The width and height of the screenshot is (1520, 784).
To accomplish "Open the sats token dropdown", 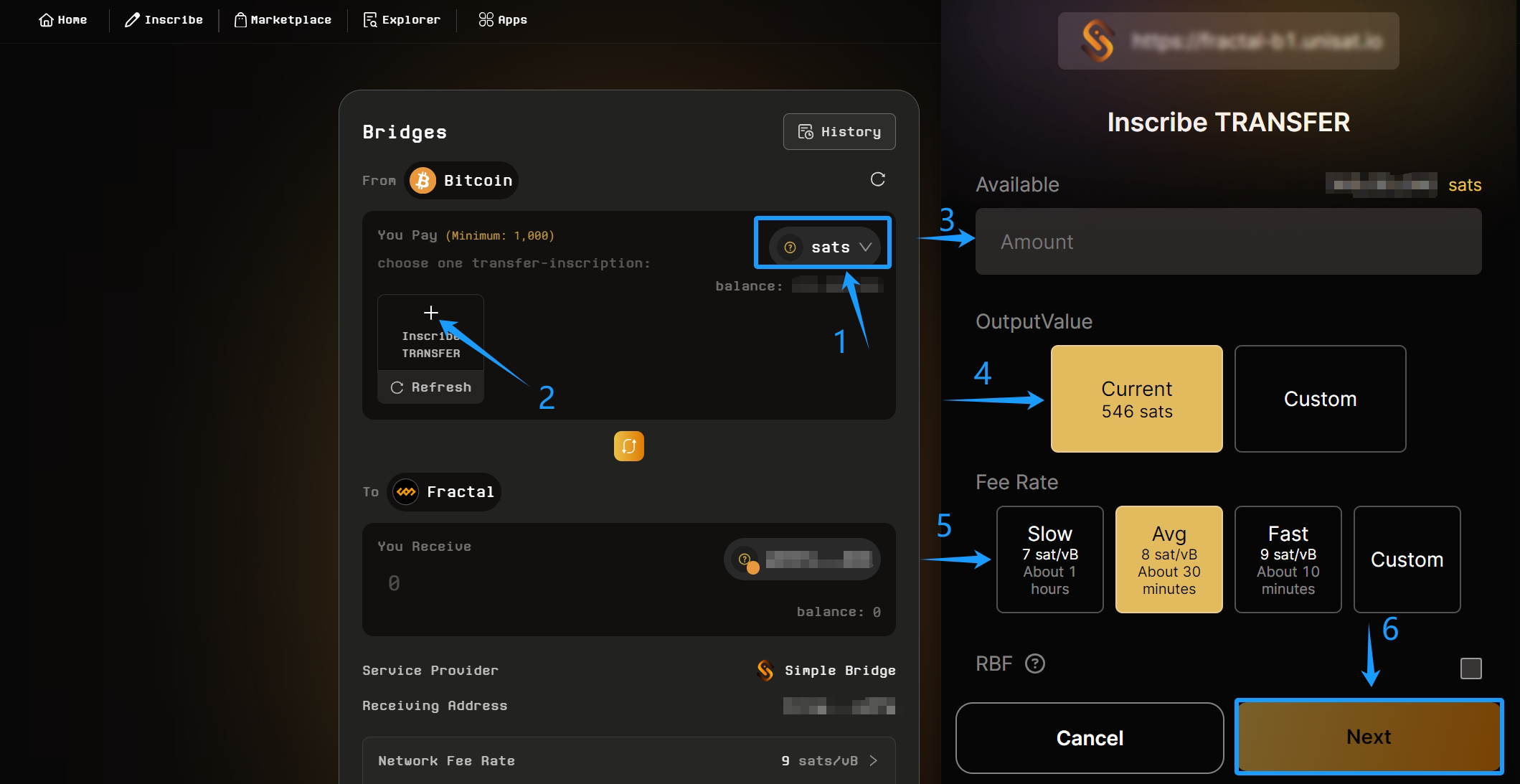I will [x=823, y=247].
